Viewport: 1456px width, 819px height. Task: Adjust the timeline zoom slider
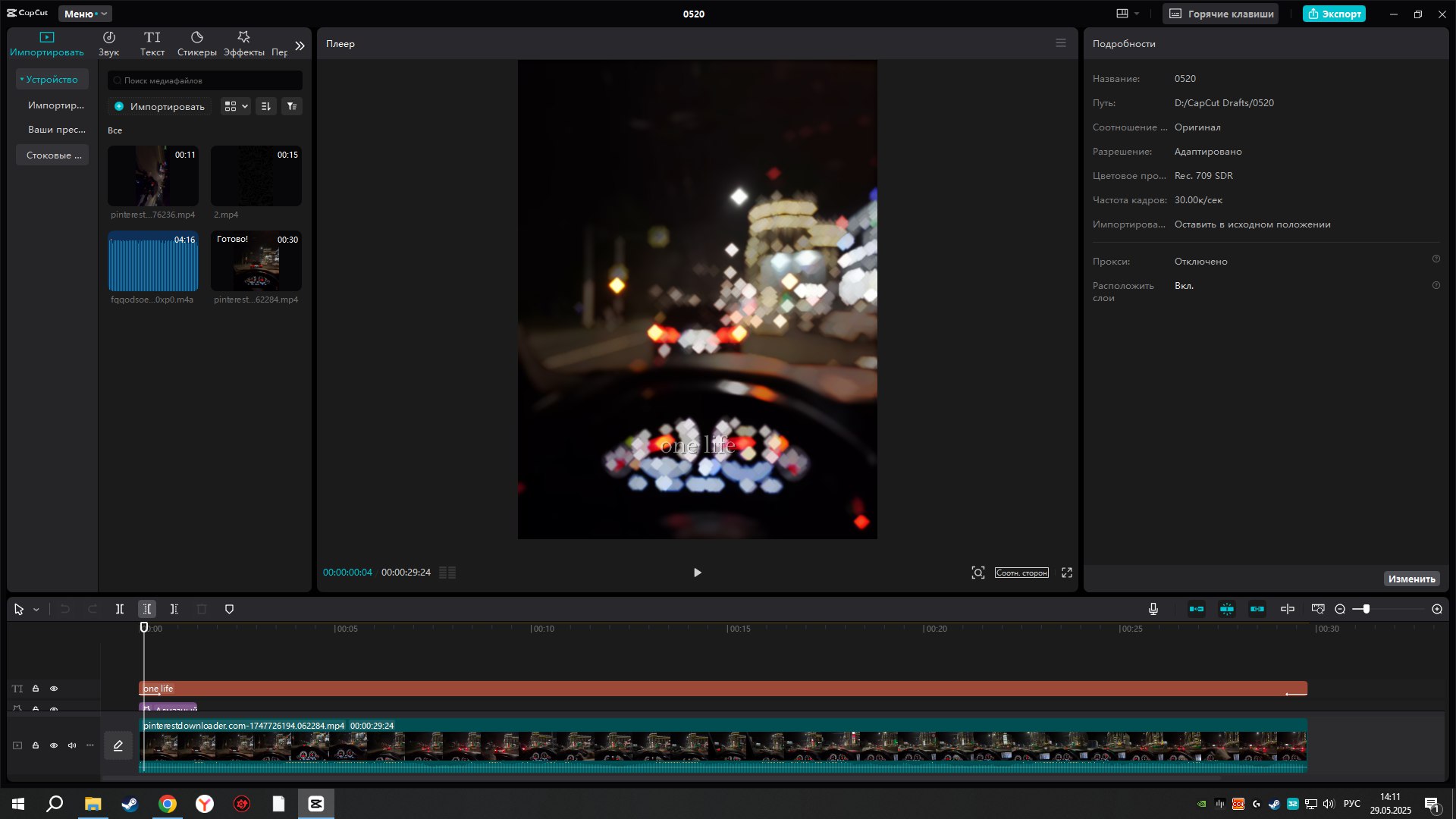click(1366, 609)
